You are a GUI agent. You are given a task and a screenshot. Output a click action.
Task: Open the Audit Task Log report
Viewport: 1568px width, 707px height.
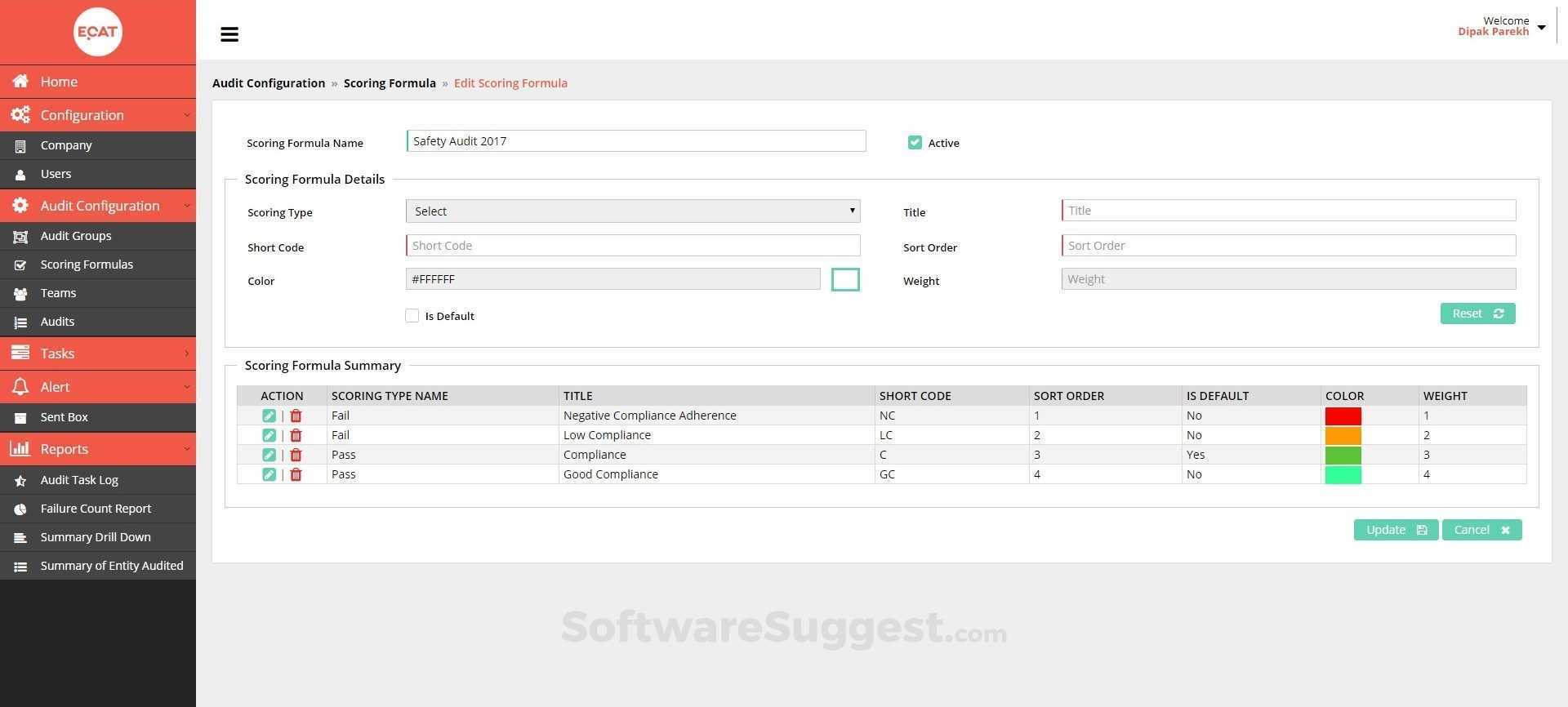point(98,480)
